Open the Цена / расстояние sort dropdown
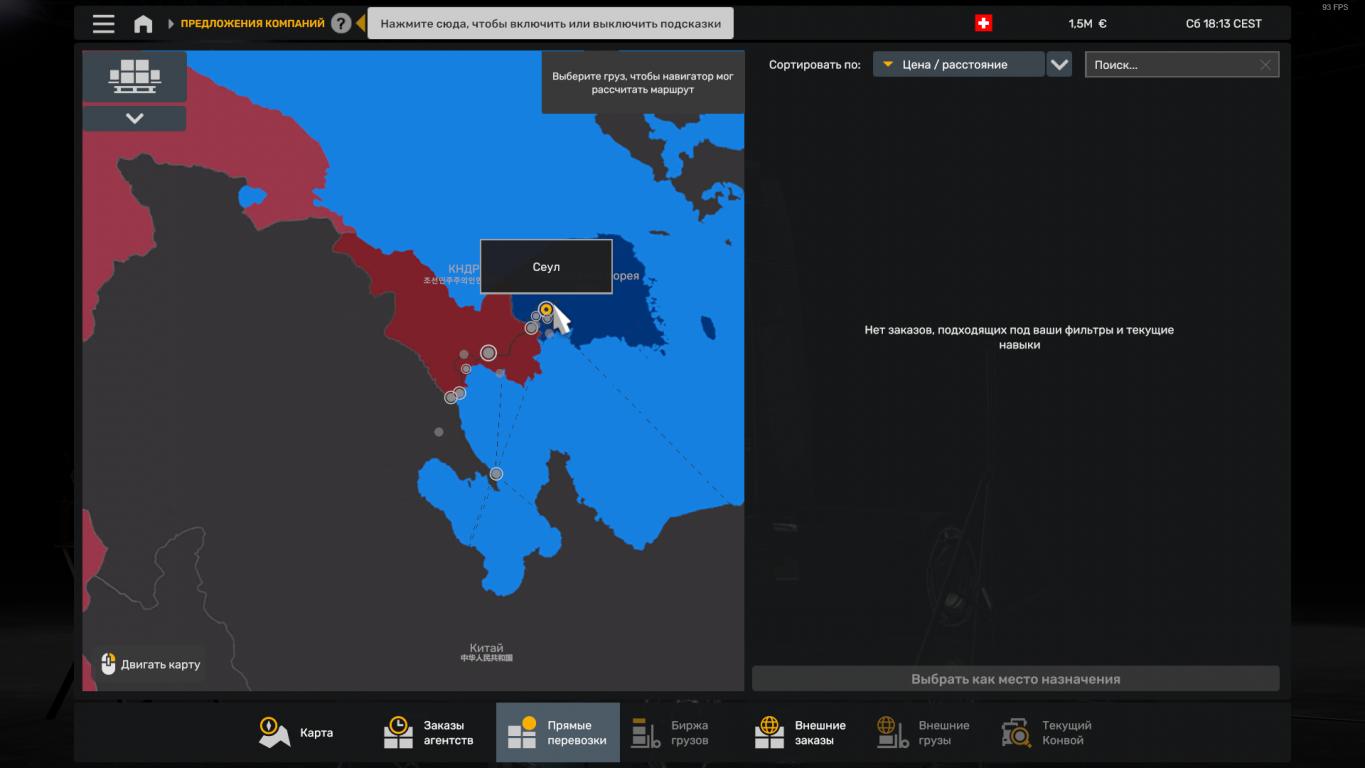Image resolution: width=1365 pixels, height=768 pixels. click(957, 65)
